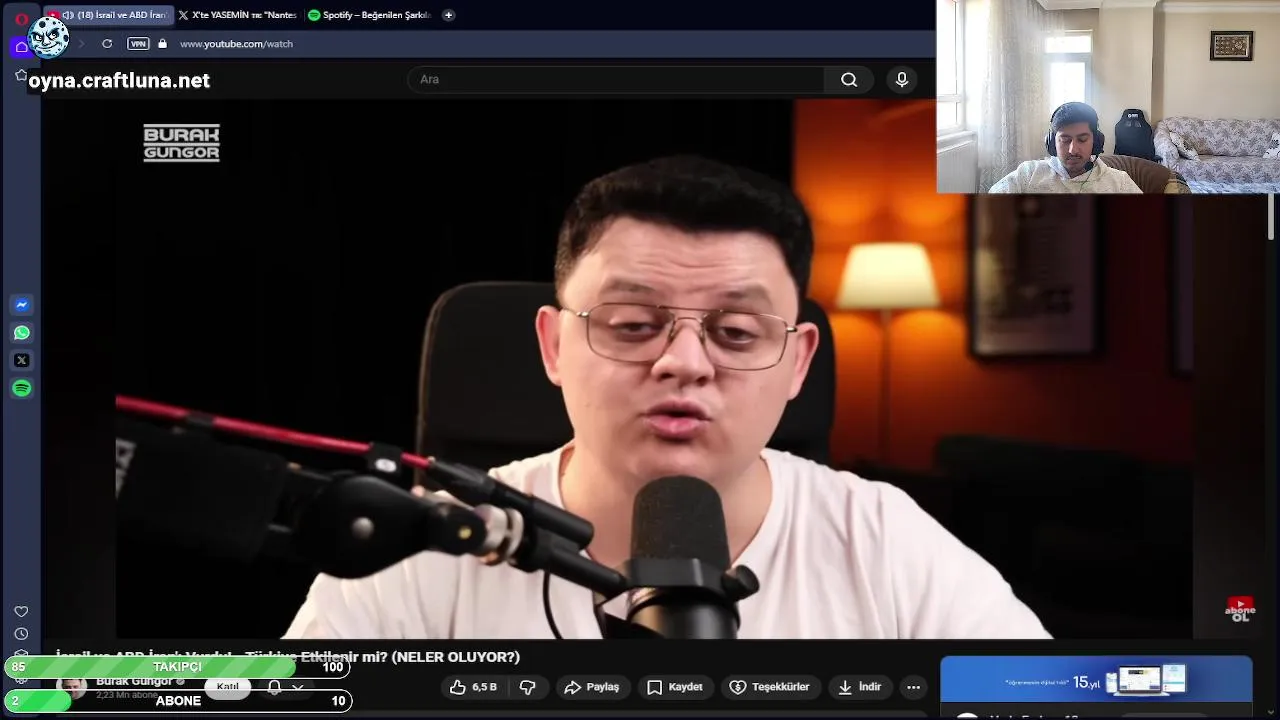Save the video with Kaydet
1280x720 pixels.
pos(675,687)
